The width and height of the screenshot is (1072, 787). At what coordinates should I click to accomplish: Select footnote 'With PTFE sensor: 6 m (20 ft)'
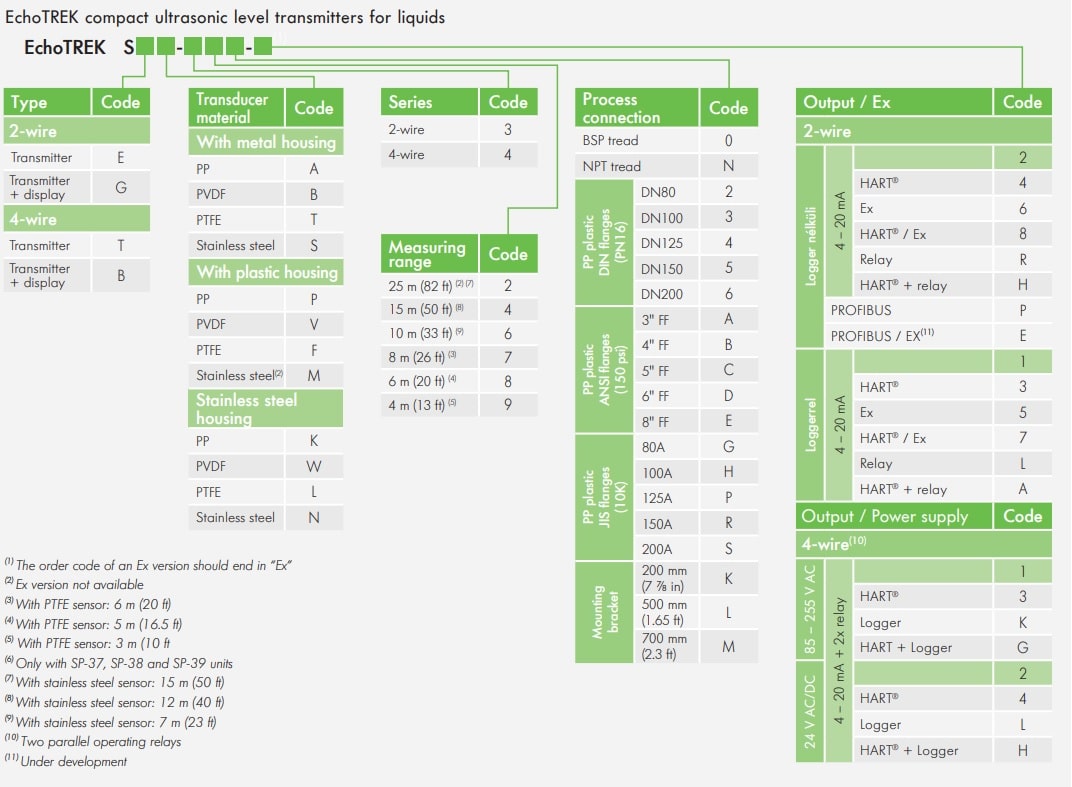click(88, 604)
